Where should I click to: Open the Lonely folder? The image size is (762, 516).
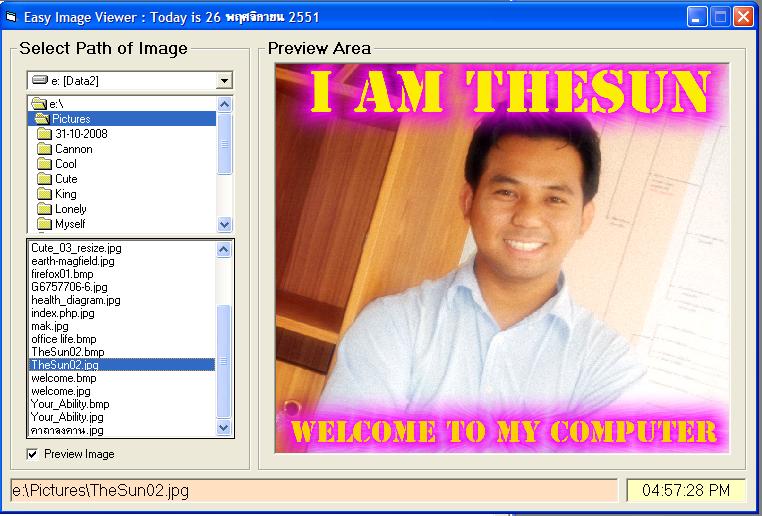pyautogui.click(x=71, y=209)
